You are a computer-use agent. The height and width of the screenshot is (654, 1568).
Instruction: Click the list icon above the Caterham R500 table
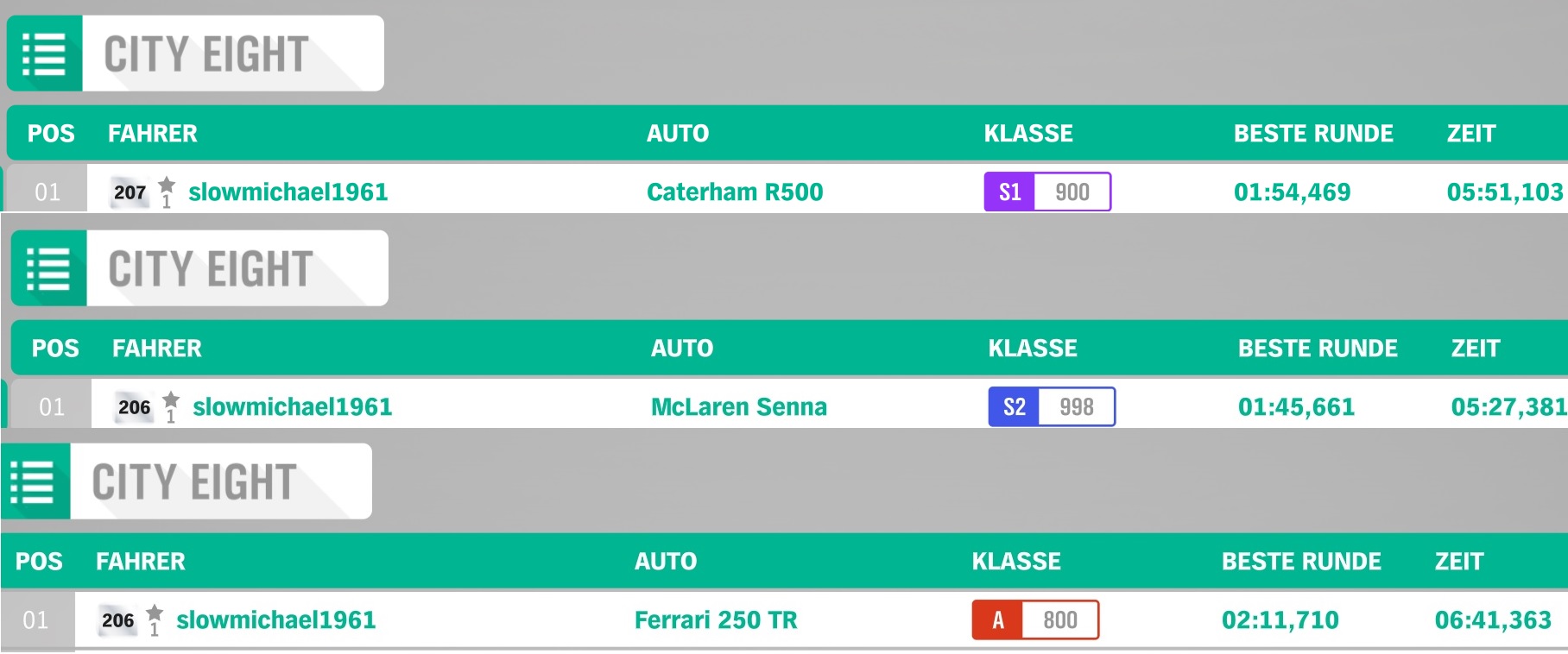click(x=45, y=53)
